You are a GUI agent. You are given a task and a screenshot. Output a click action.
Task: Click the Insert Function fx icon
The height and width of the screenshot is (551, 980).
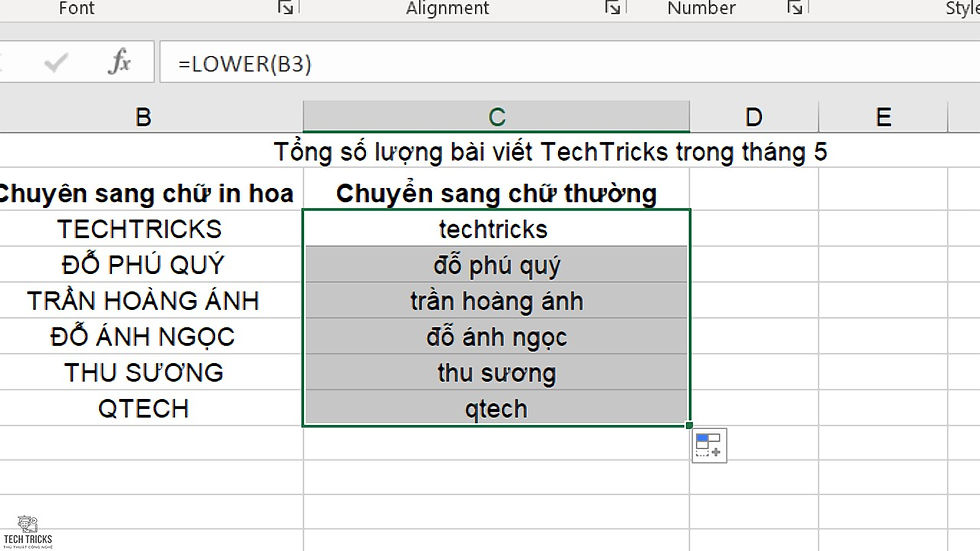tap(119, 62)
